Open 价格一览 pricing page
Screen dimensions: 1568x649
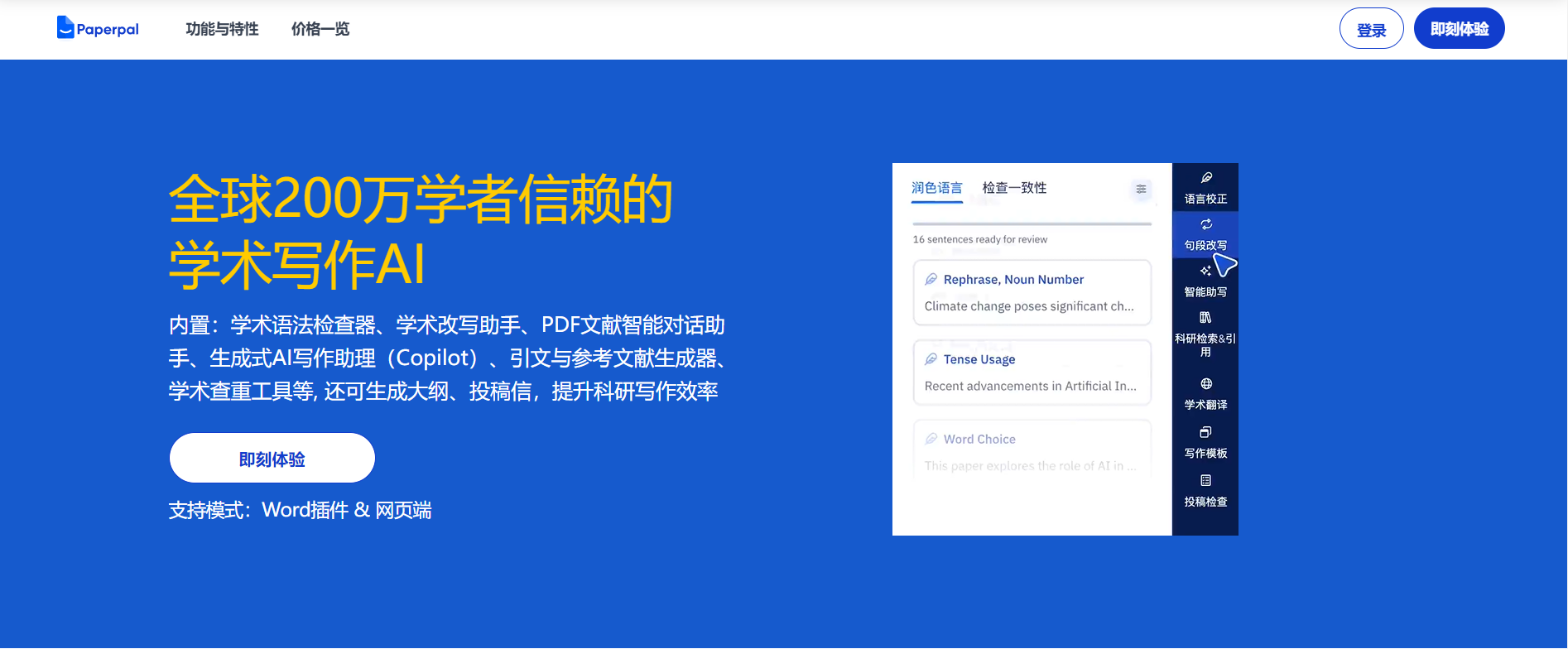click(x=320, y=29)
